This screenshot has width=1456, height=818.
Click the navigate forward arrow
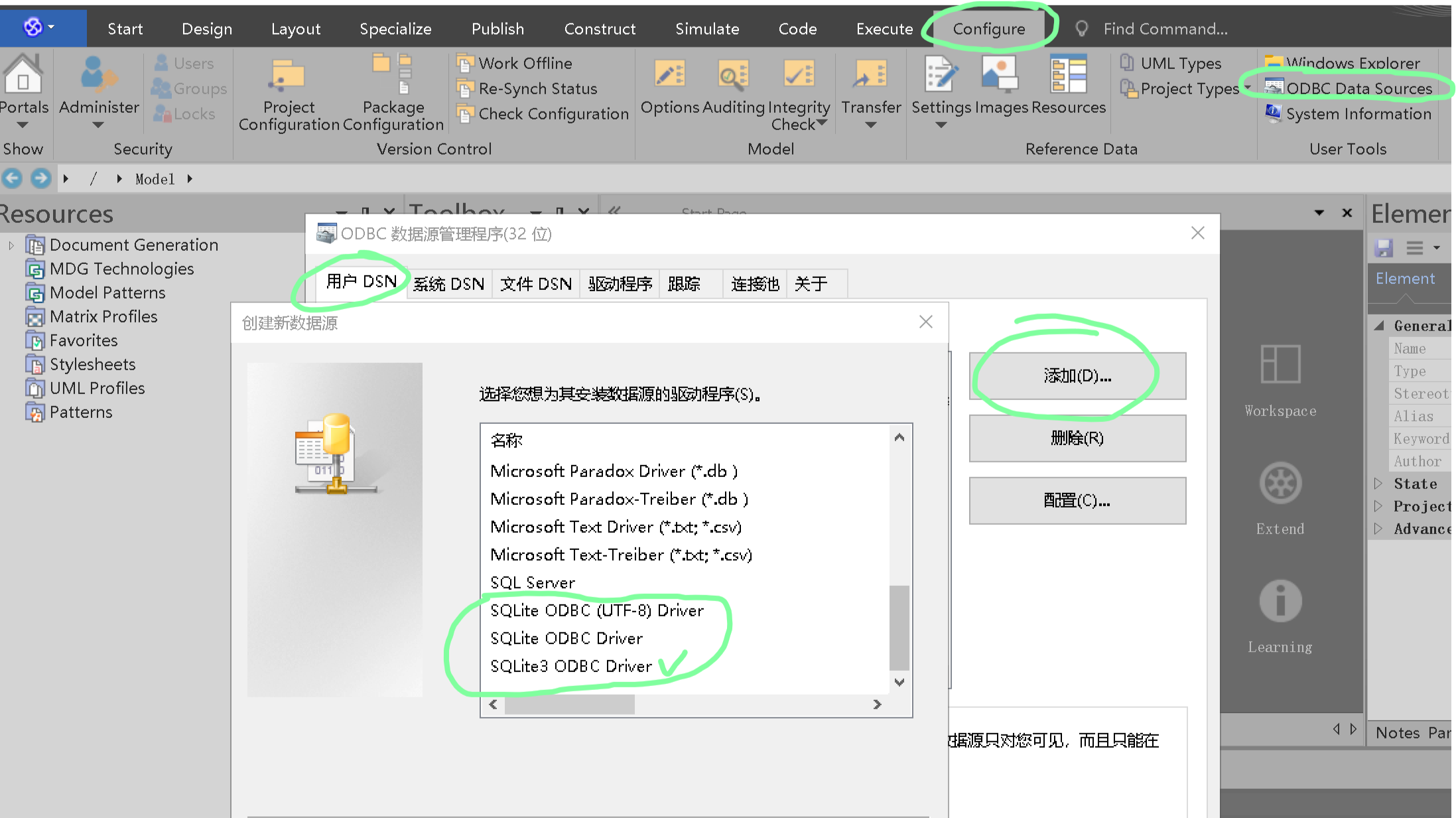click(x=41, y=178)
